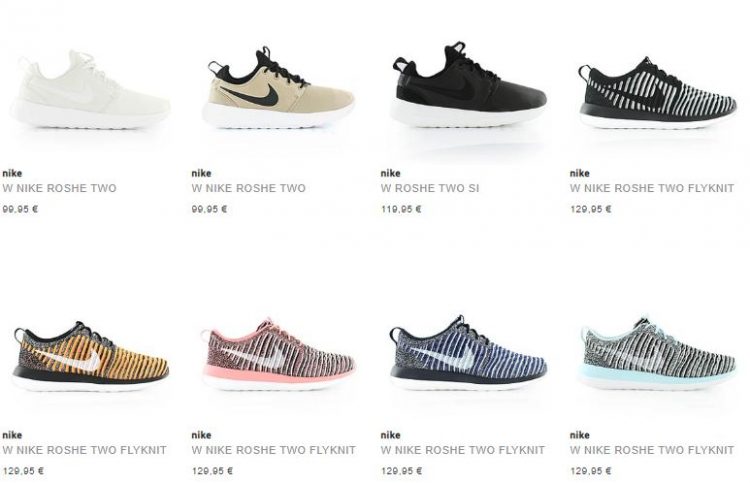
Task: Click the 119,95 € price
Action: (401, 209)
